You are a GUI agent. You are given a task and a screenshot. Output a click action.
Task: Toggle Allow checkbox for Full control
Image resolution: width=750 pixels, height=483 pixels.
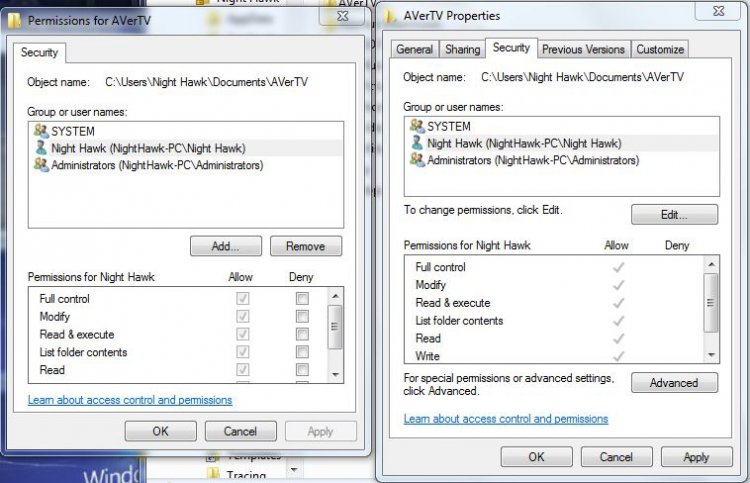pyautogui.click(x=243, y=298)
